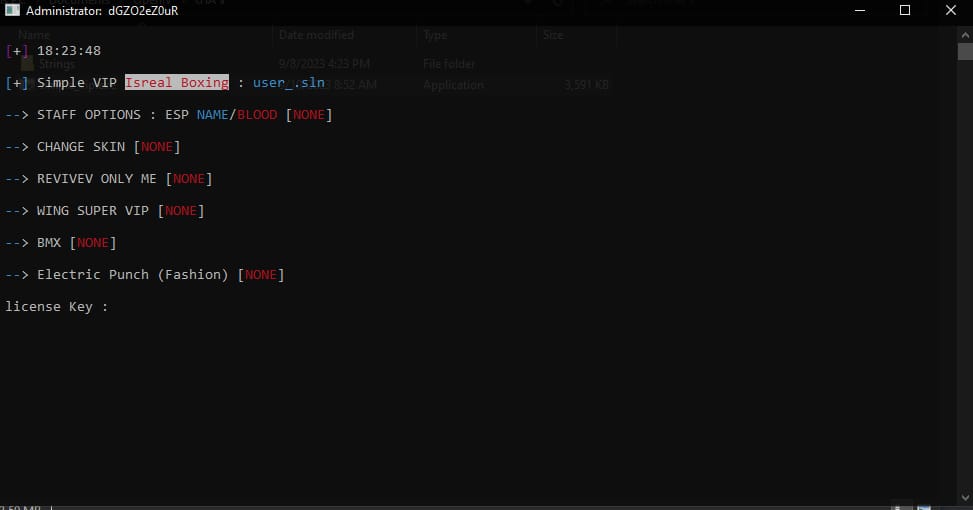Image resolution: width=973 pixels, height=510 pixels.
Task: Maximize the Administrator console window
Action: pyautogui.click(x=905, y=11)
